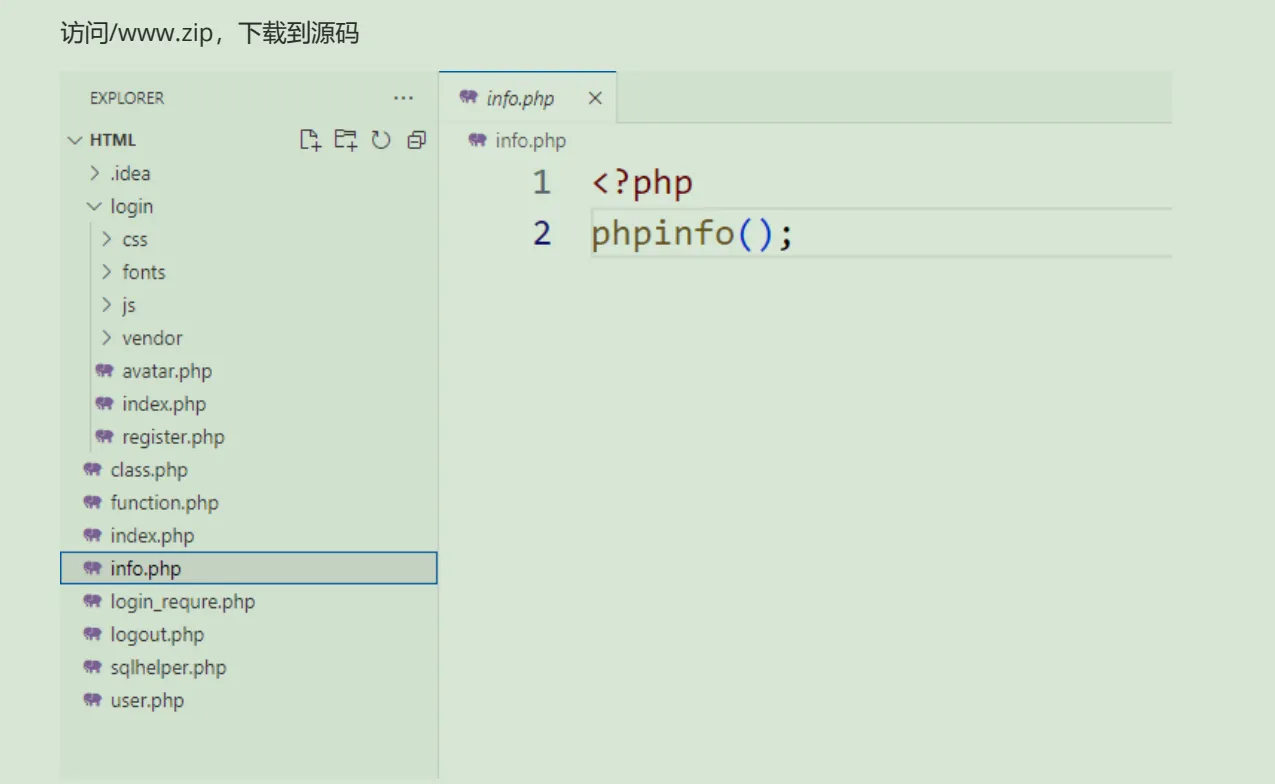Expand the .idea folder
The image size is (1275, 784).
tap(94, 173)
